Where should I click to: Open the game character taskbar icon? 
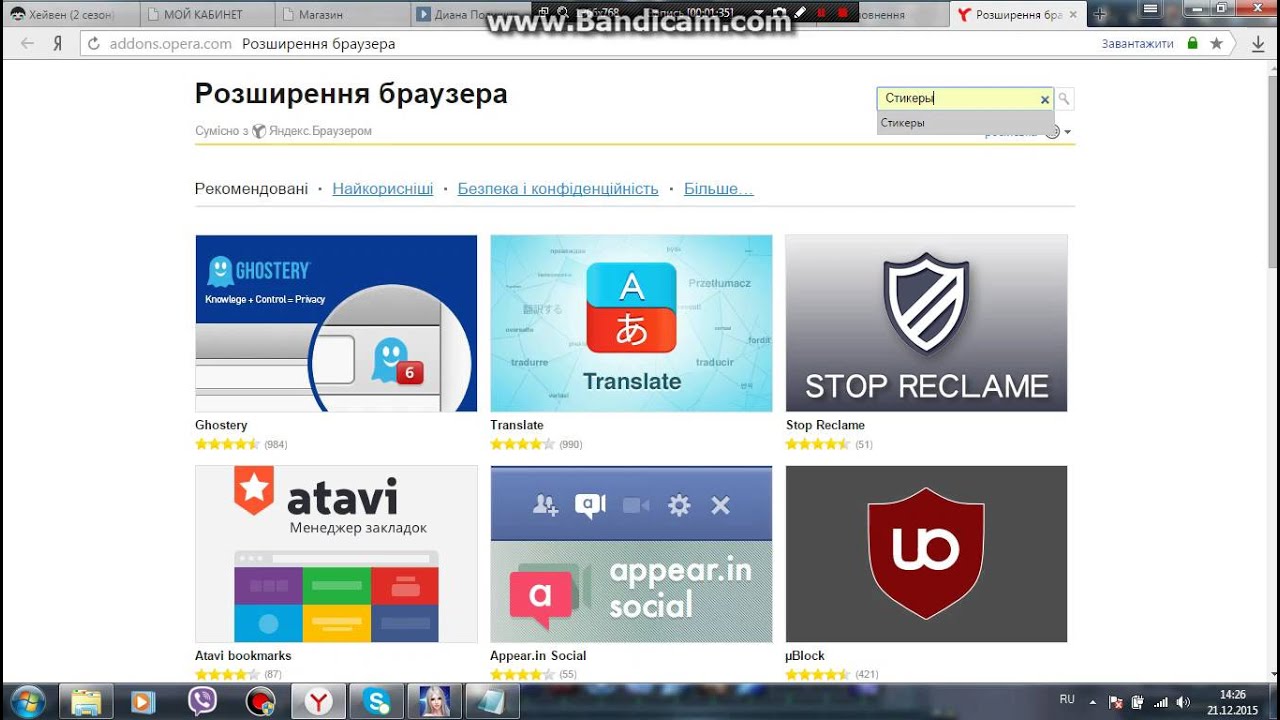[435, 701]
